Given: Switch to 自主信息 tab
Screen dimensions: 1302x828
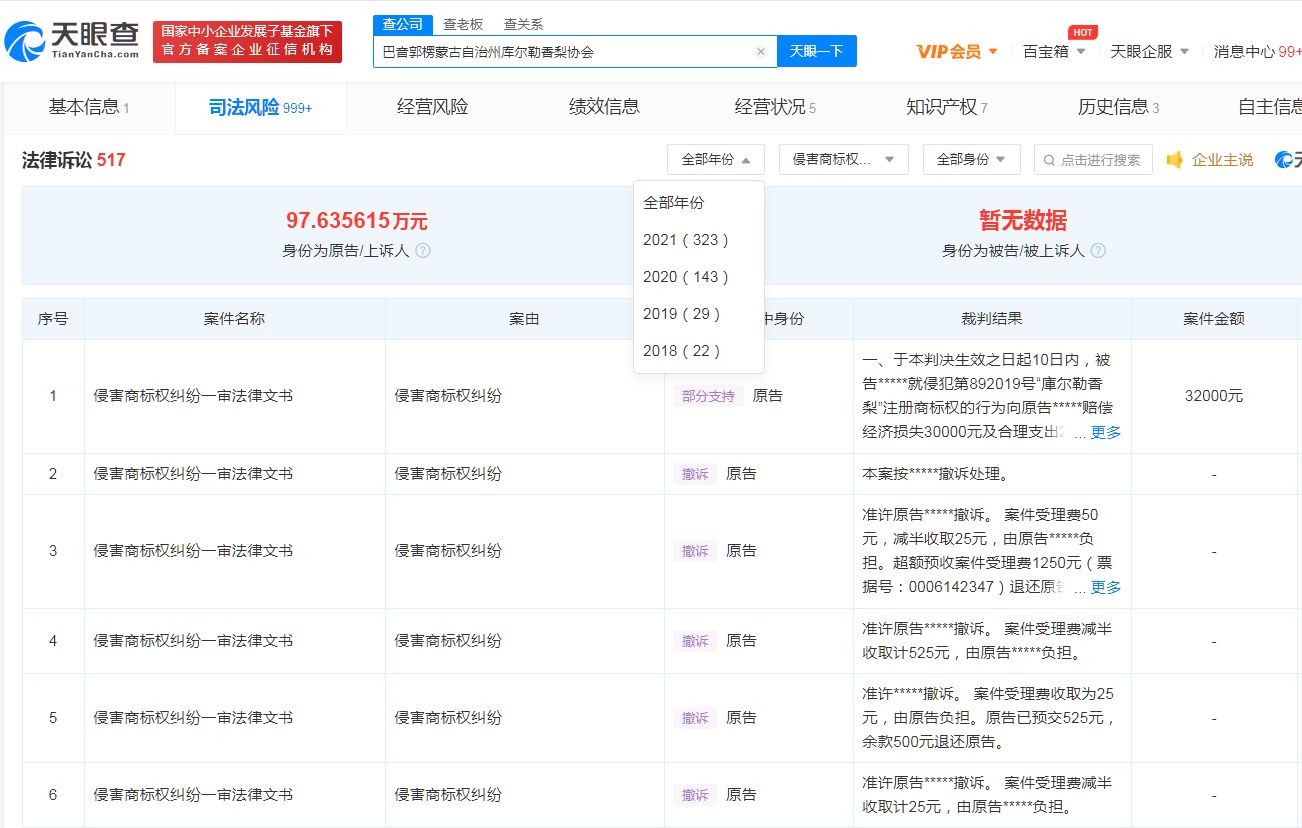Looking at the screenshot, I should [1268, 107].
